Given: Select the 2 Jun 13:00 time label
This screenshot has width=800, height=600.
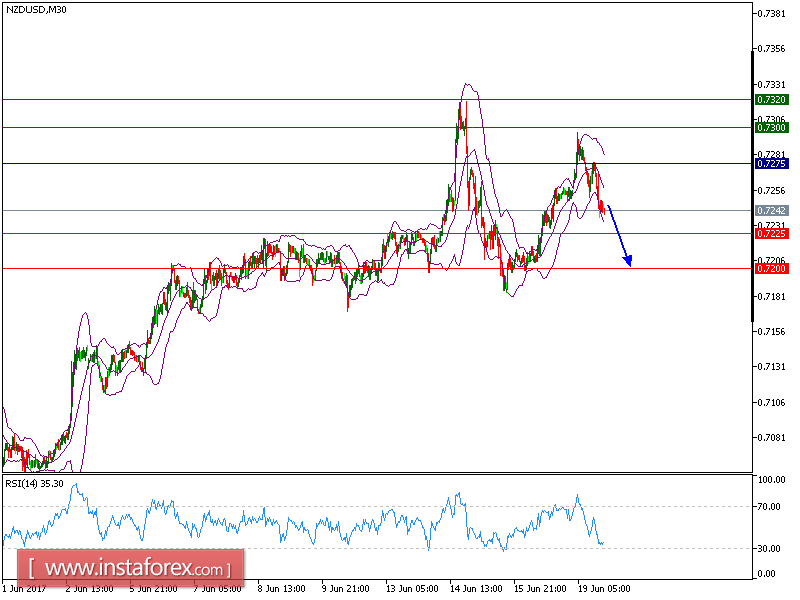Looking at the screenshot, I should coord(89,589).
